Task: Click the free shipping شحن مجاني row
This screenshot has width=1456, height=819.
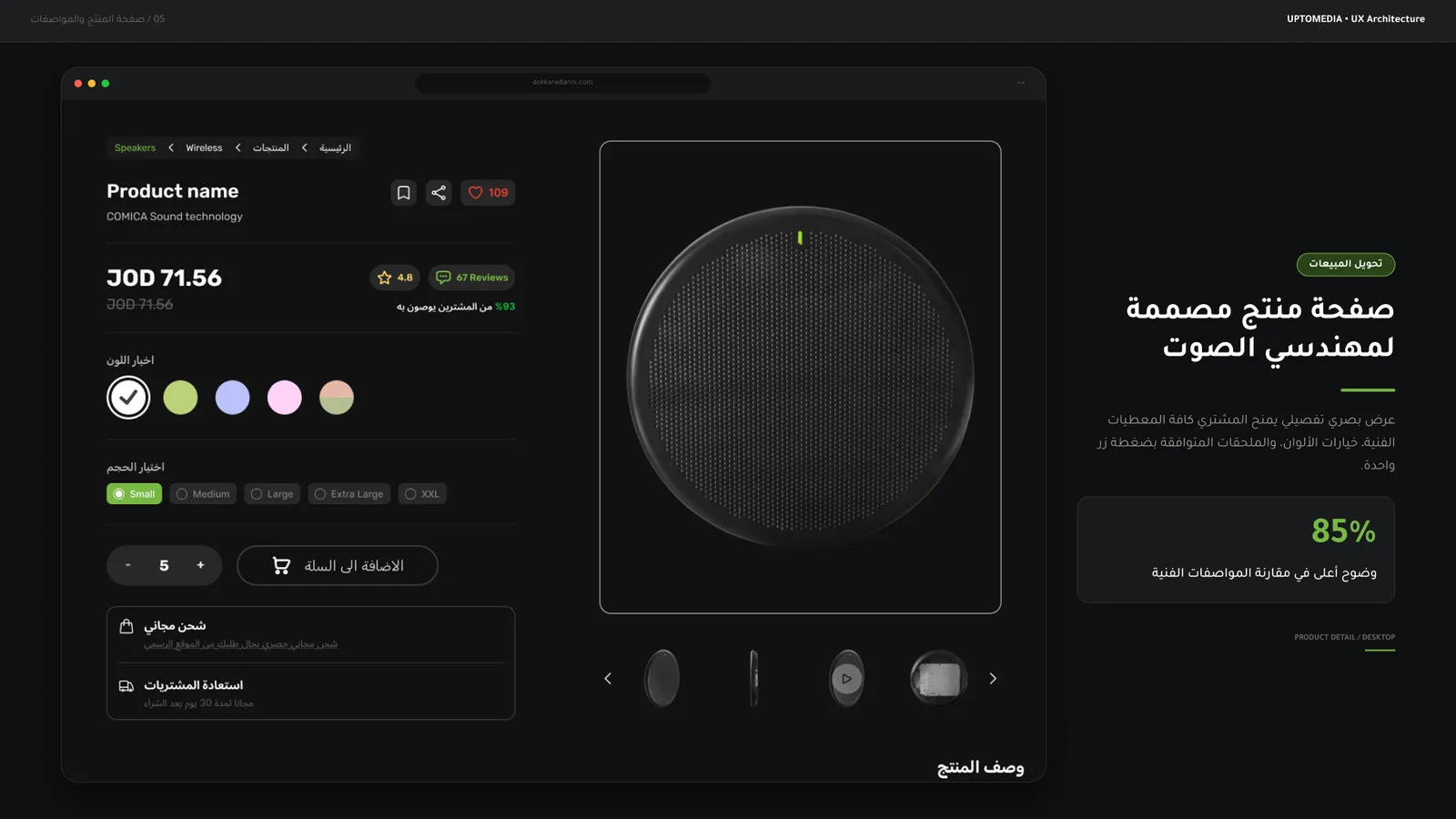Action: tap(310, 634)
